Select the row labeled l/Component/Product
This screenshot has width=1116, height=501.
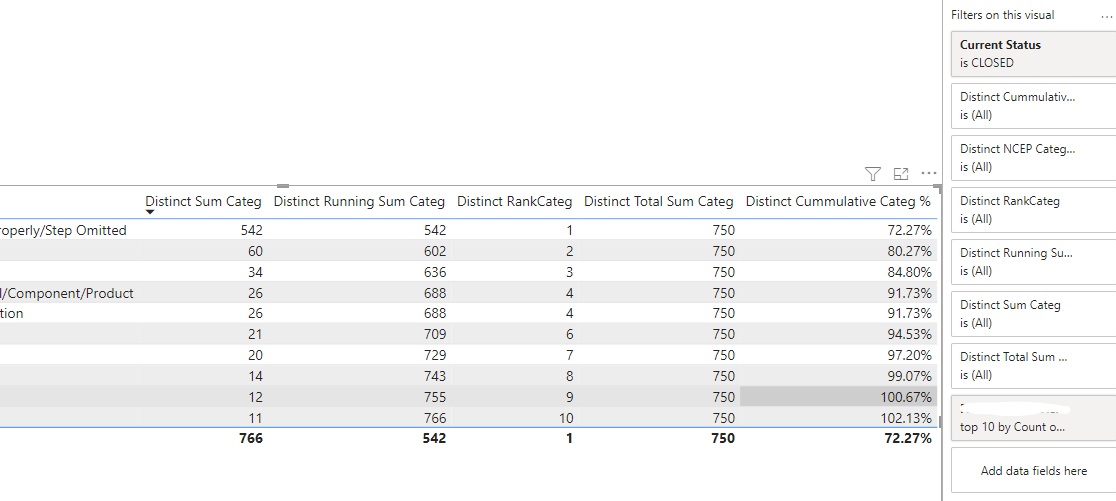coord(67,293)
